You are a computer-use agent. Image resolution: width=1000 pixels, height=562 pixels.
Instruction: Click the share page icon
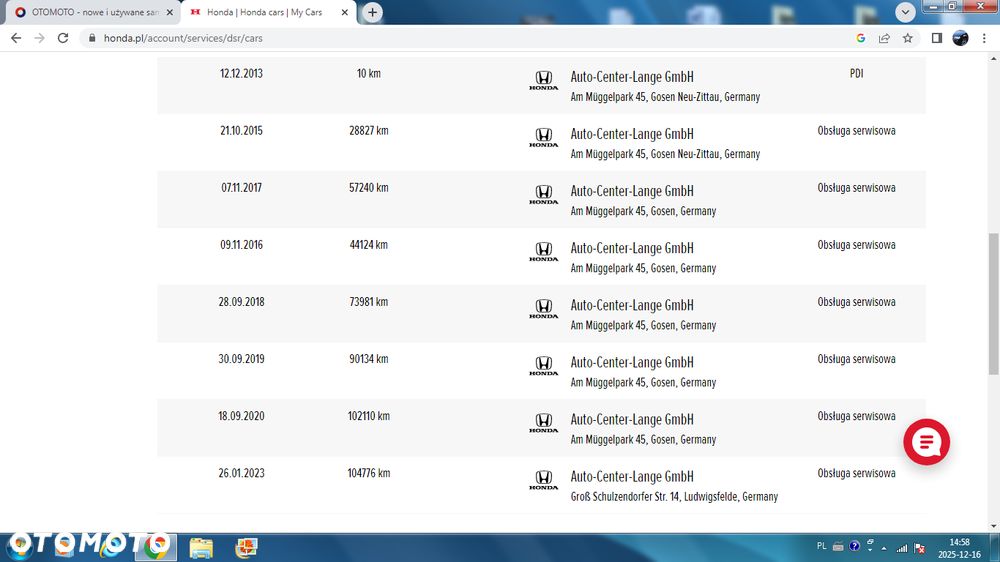[884, 38]
